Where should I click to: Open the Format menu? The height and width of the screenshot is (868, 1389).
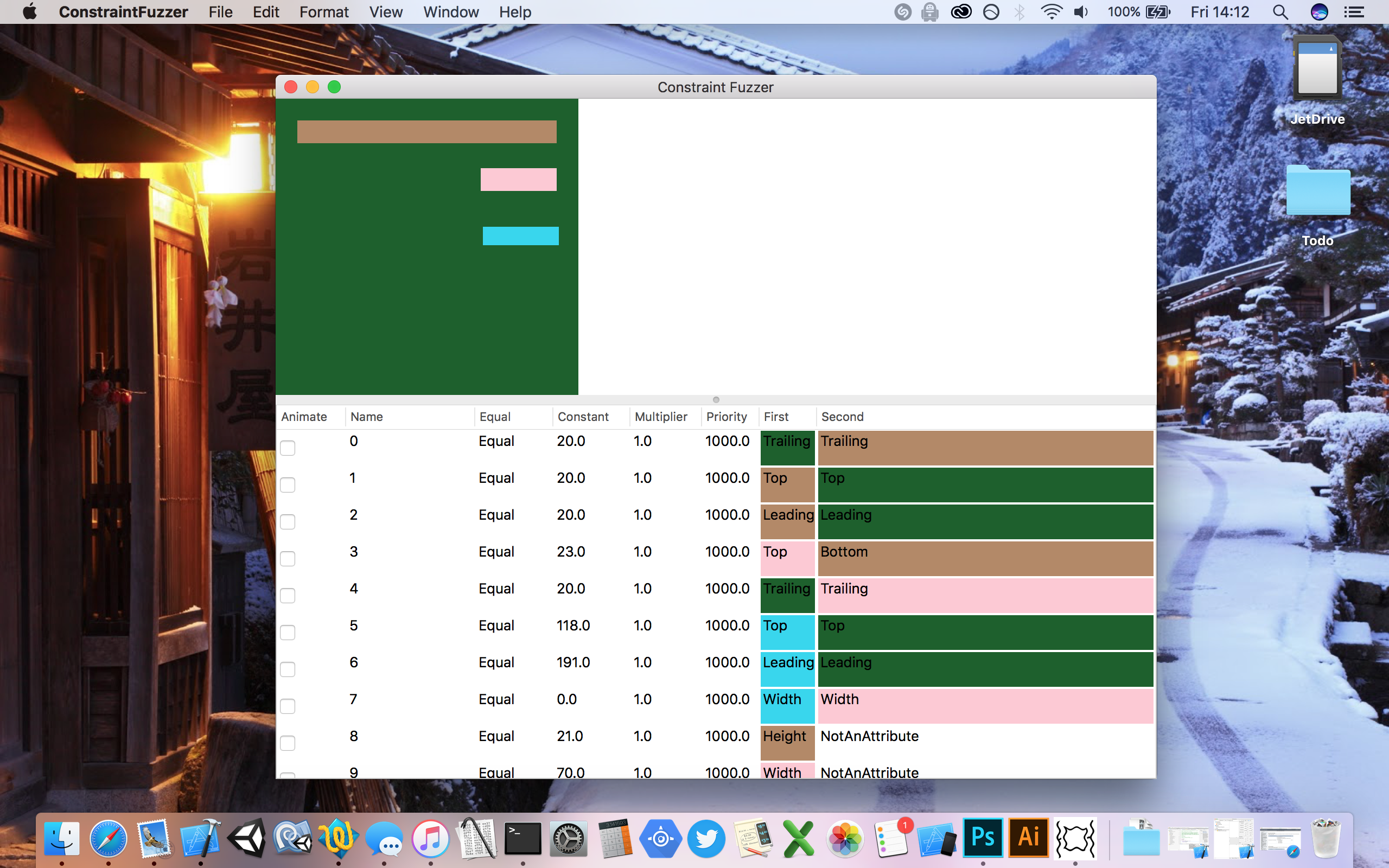point(324,12)
